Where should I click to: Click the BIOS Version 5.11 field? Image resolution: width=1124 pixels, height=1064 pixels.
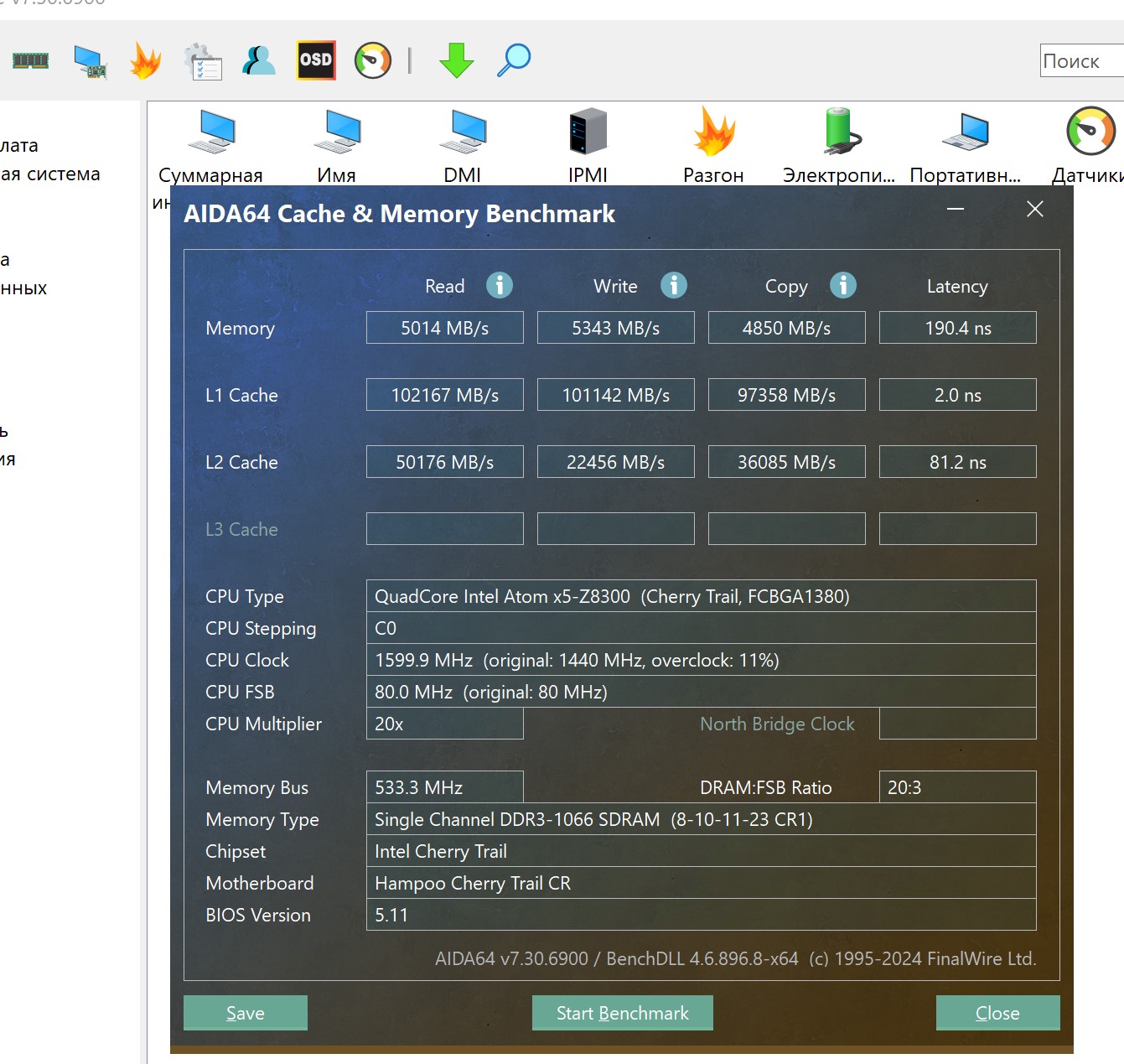pos(702,915)
